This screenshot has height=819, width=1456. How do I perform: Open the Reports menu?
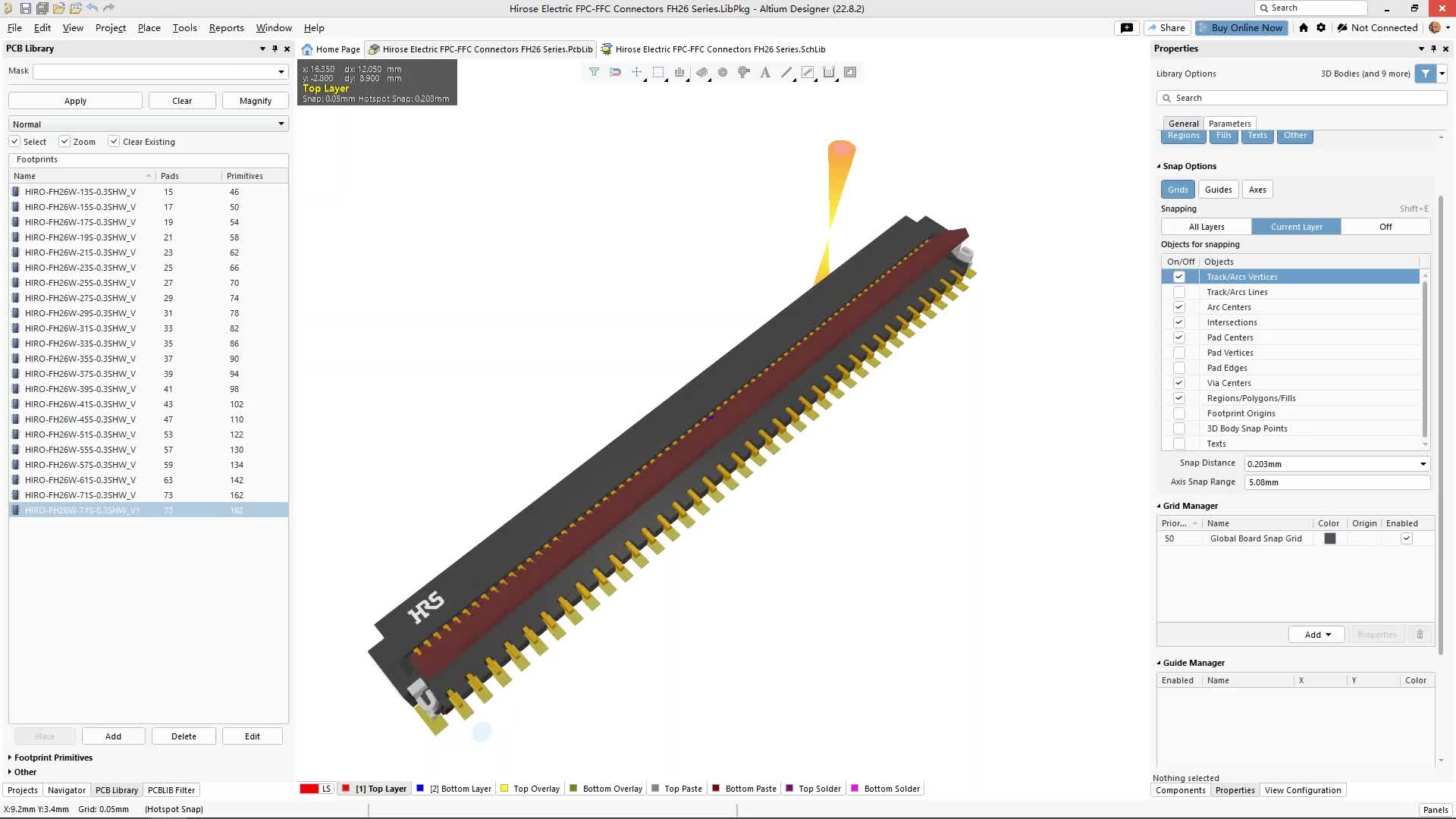pyautogui.click(x=226, y=27)
